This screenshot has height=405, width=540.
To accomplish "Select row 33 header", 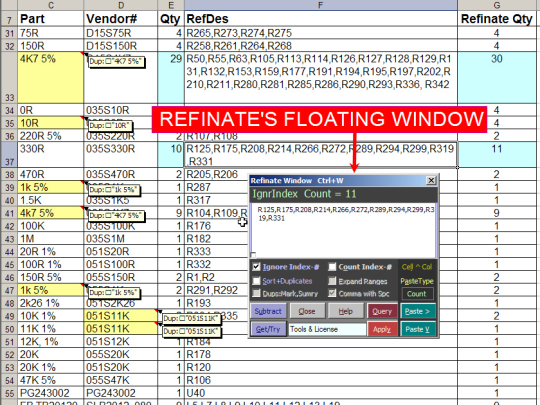I will tap(9, 77).
